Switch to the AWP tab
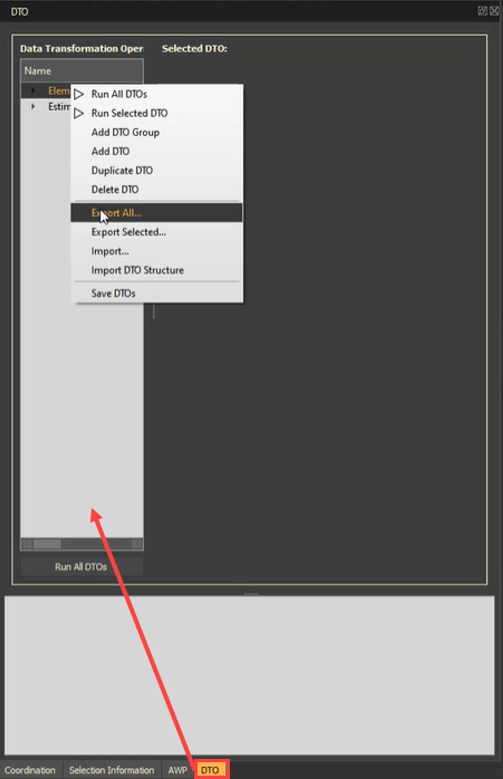 177,770
